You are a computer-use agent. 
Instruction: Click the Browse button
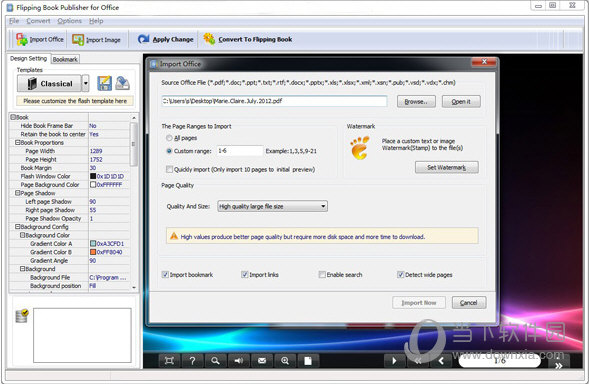(x=416, y=101)
